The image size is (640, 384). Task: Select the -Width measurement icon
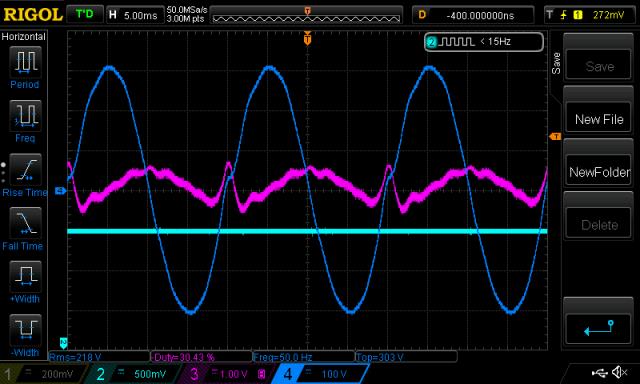(x=25, y=330)
